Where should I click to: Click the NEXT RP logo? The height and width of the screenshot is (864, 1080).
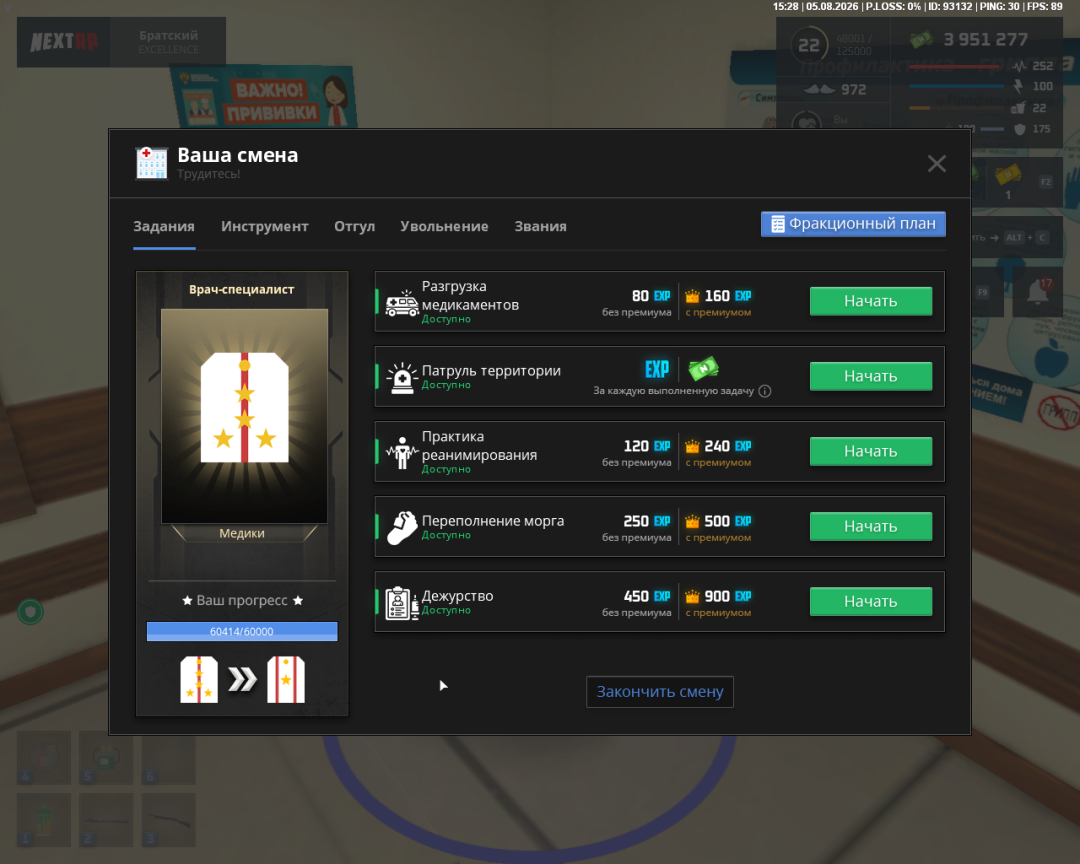pos(64,42)
